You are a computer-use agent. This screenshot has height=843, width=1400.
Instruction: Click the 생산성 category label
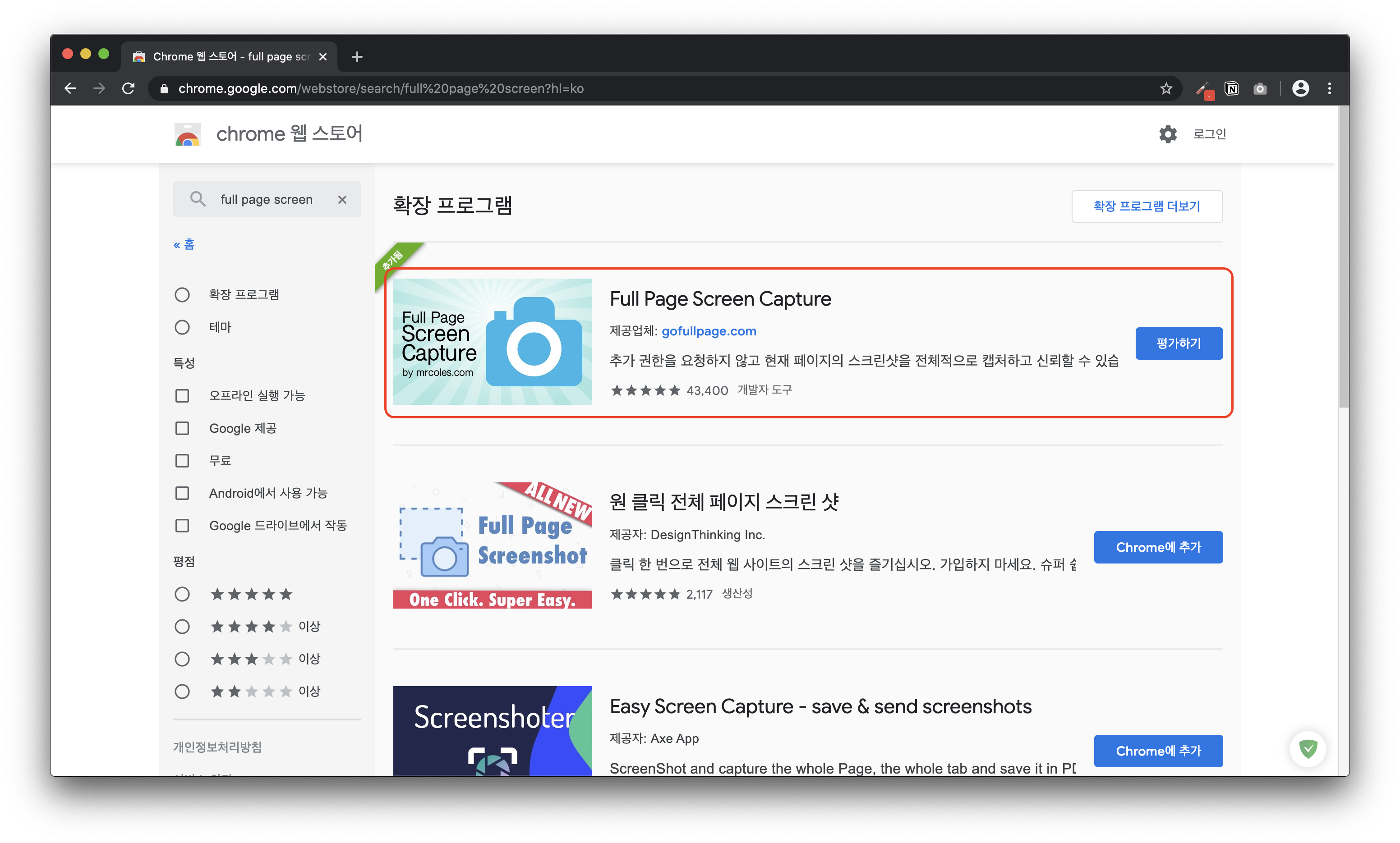(737, 594)
